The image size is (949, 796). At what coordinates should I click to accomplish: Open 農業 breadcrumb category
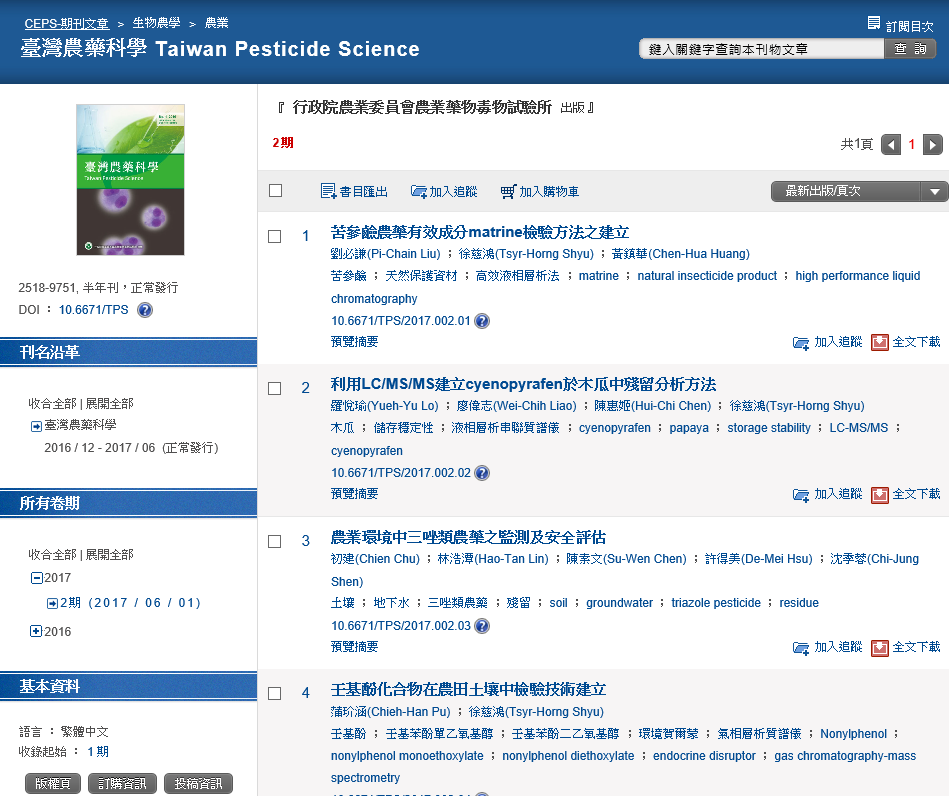point(217,23)
